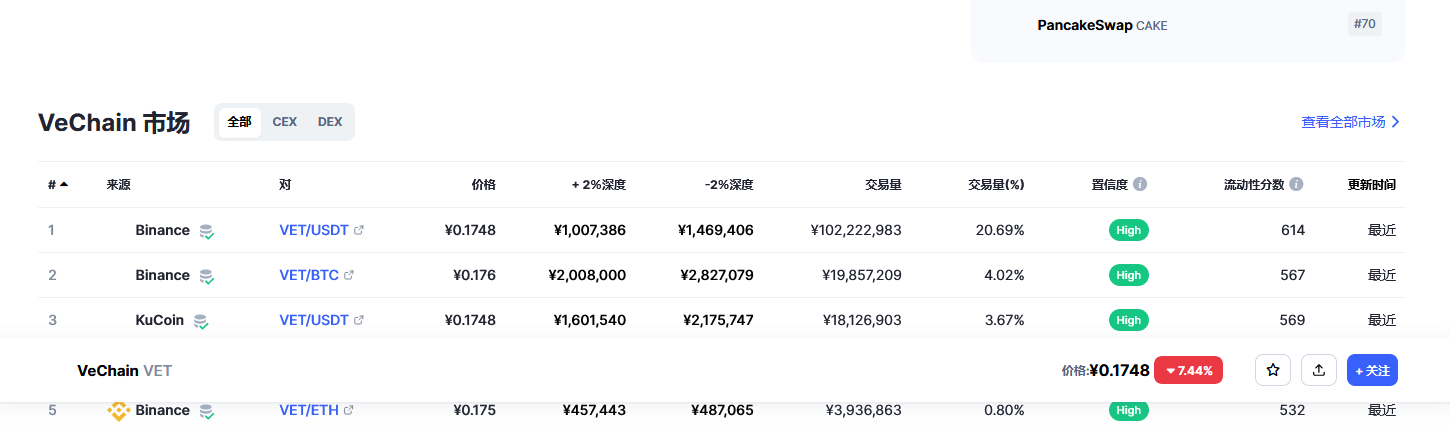Open external link icon beside VET/ETH
1450x430 pixels.
point(349,410)
